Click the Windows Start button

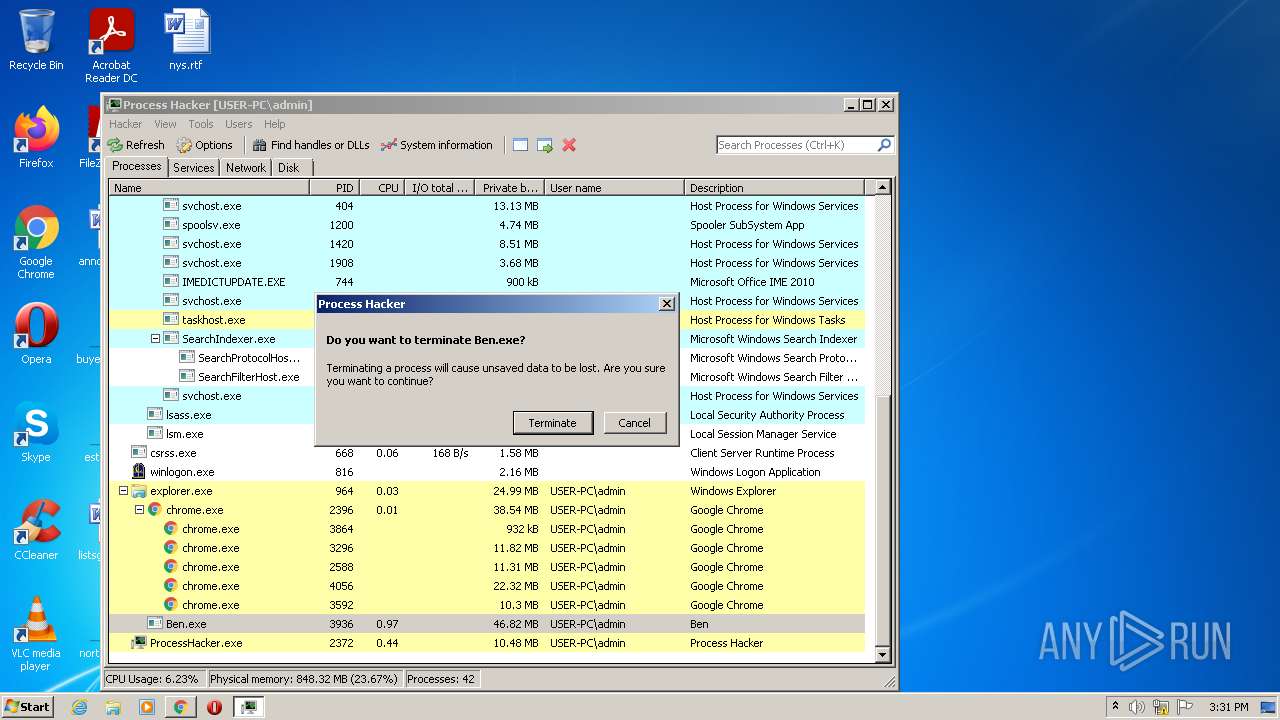tap(28, 706)
